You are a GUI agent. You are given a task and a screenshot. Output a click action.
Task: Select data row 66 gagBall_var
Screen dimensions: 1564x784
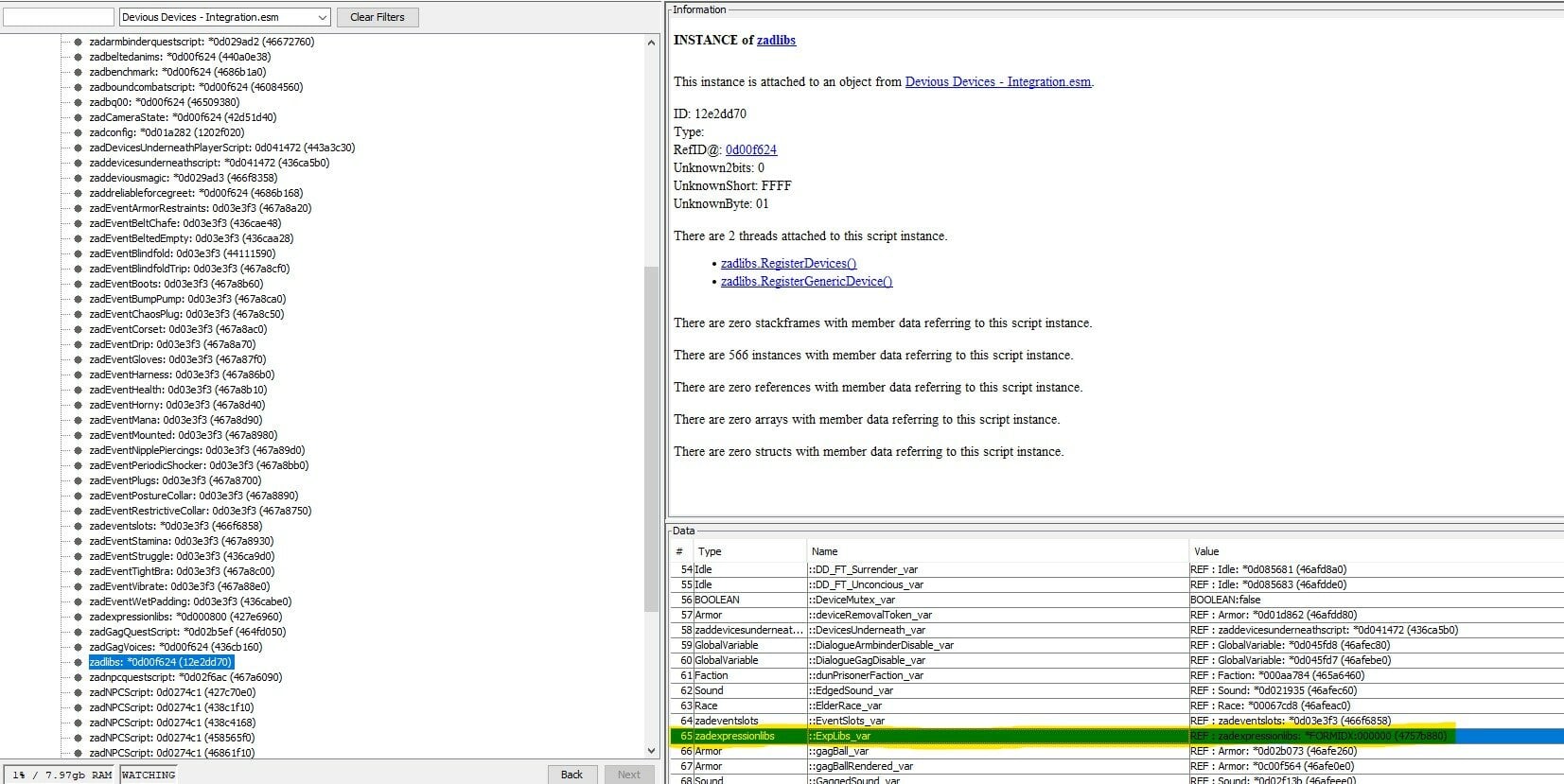point(1117,751)
